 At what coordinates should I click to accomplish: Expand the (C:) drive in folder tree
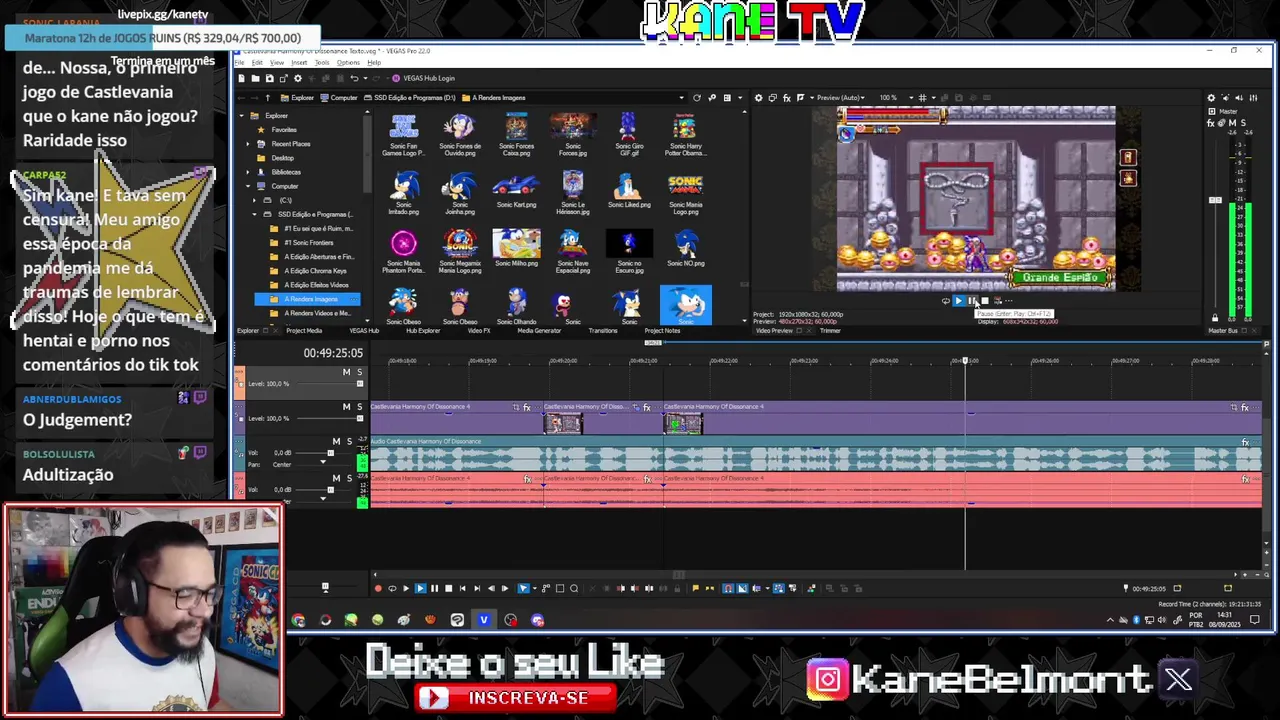click(255, 200)
